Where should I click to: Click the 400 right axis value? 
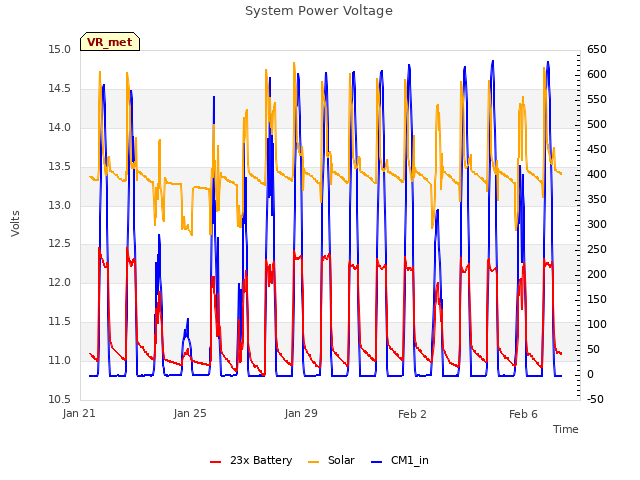[x=597, y=174]
